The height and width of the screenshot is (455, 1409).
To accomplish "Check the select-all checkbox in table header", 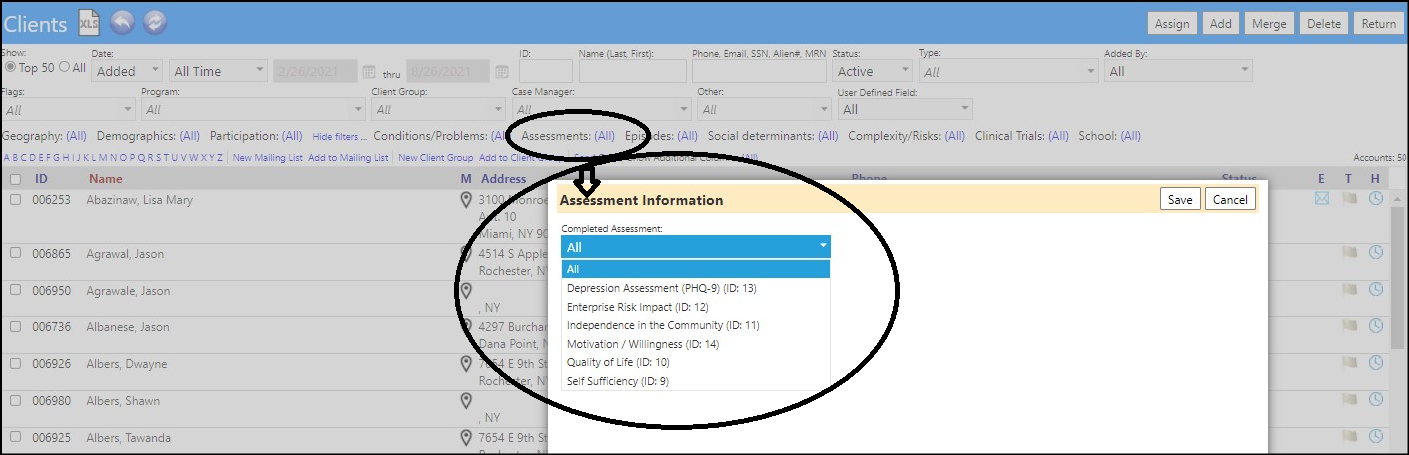I will click(x=15, y=180).
